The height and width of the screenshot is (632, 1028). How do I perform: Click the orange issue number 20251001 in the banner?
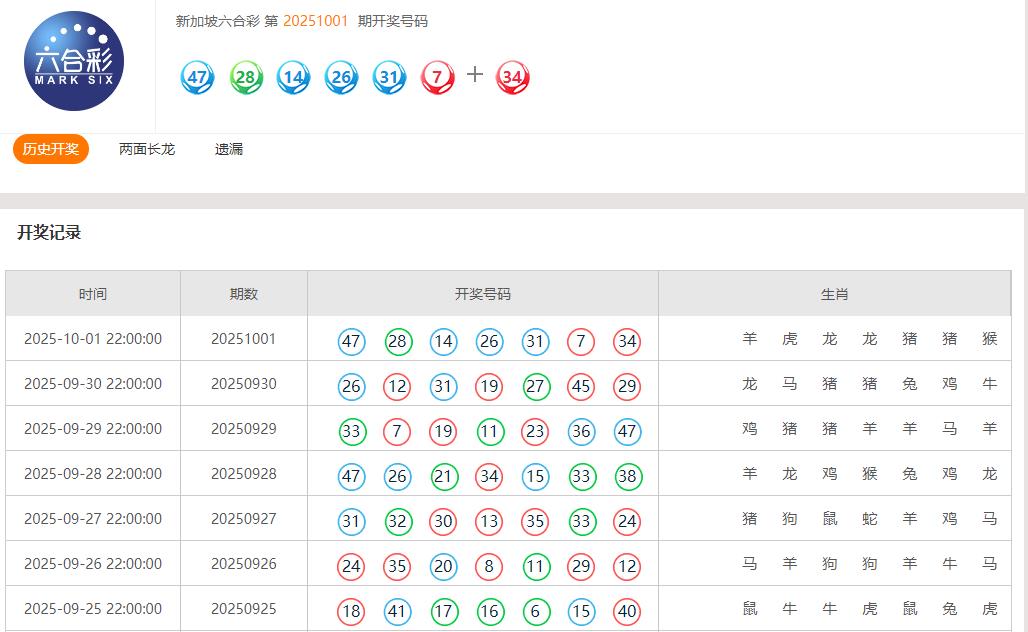point(315,21)
